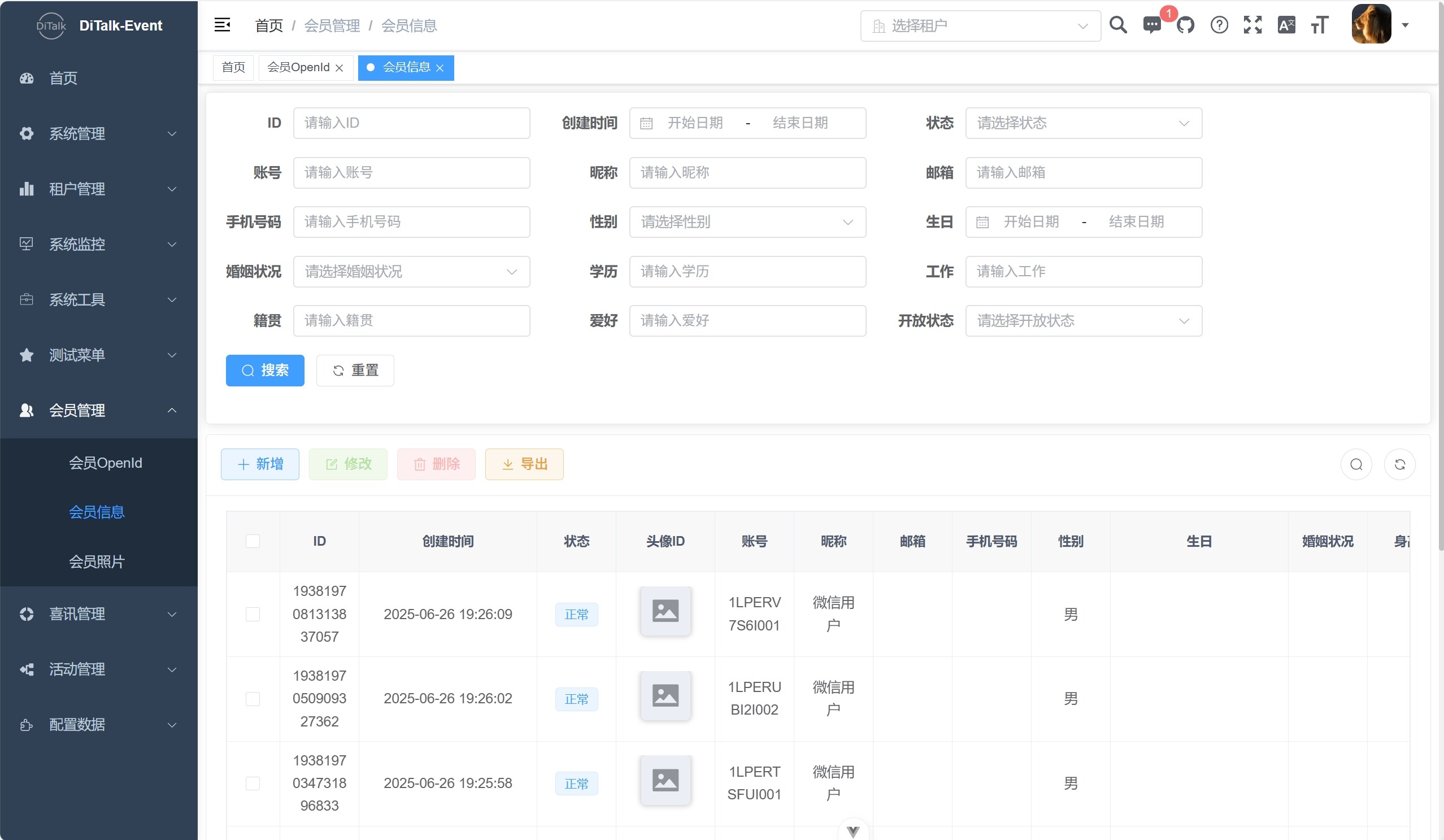1444x840 pixels.
Task: Click the 请输入手机号码 input field
Action: (411, 222)
